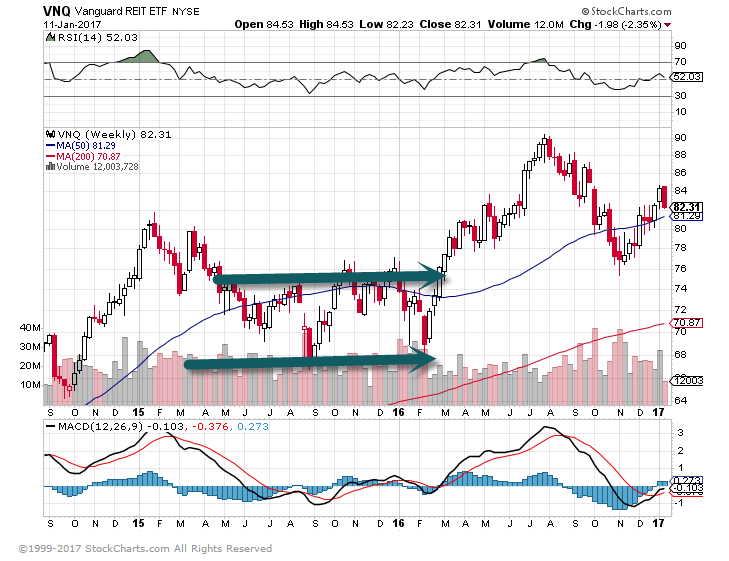Click the 20M volume axis label

[30, 366]
